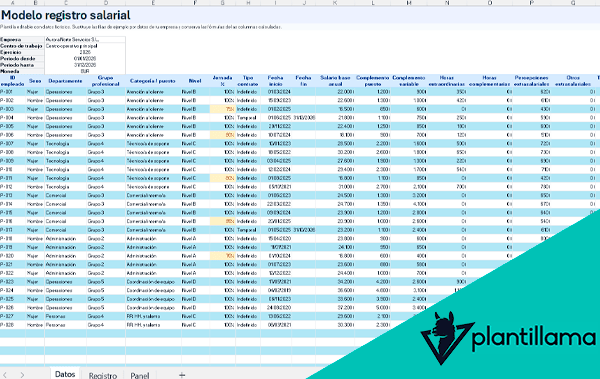
Task: Click 'RR.HH. y talento' in row P-028
Action: point(153,325)
